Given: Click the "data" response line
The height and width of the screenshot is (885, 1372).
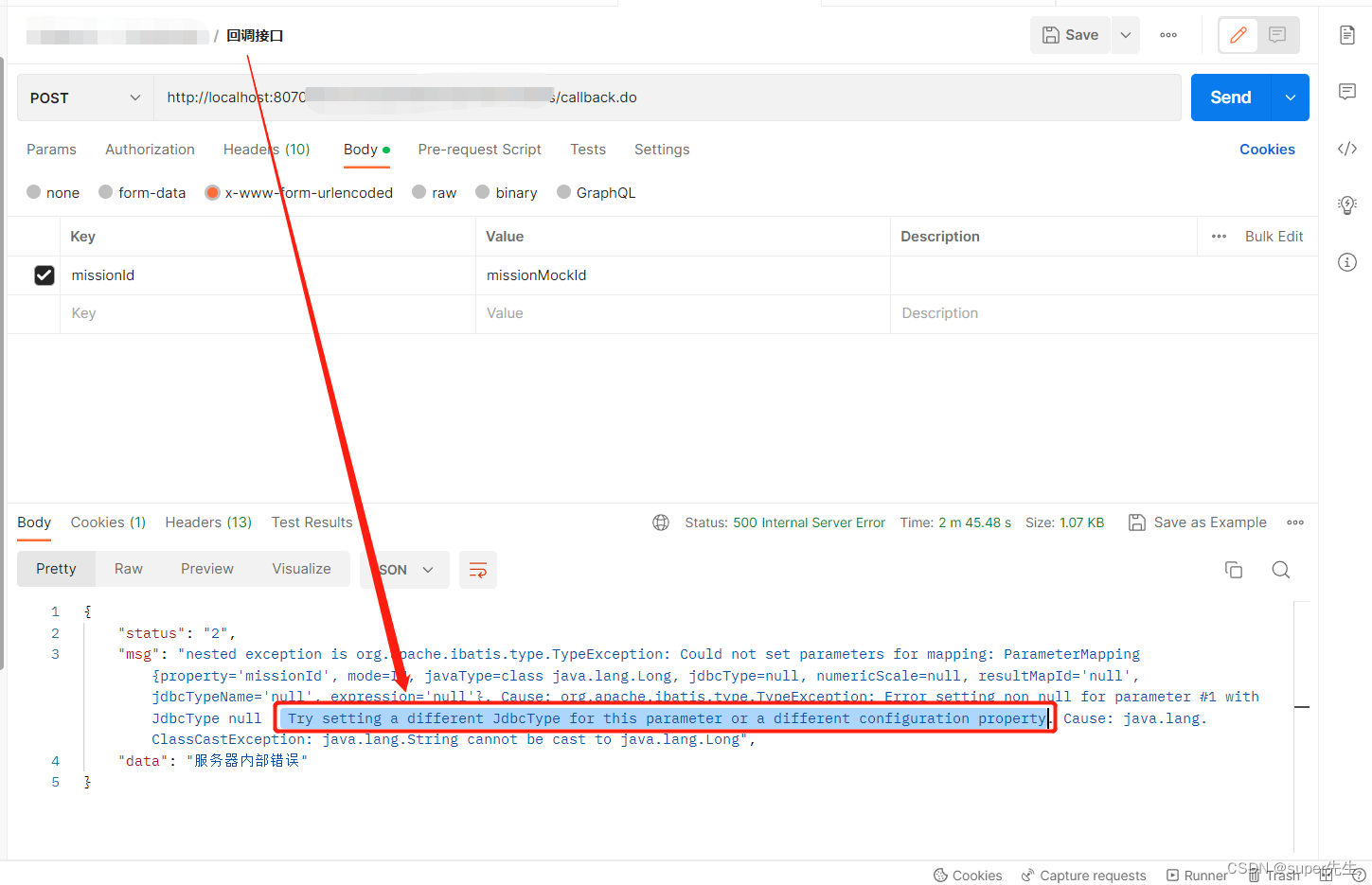Looking at the screenshot, I should point(213,761).
